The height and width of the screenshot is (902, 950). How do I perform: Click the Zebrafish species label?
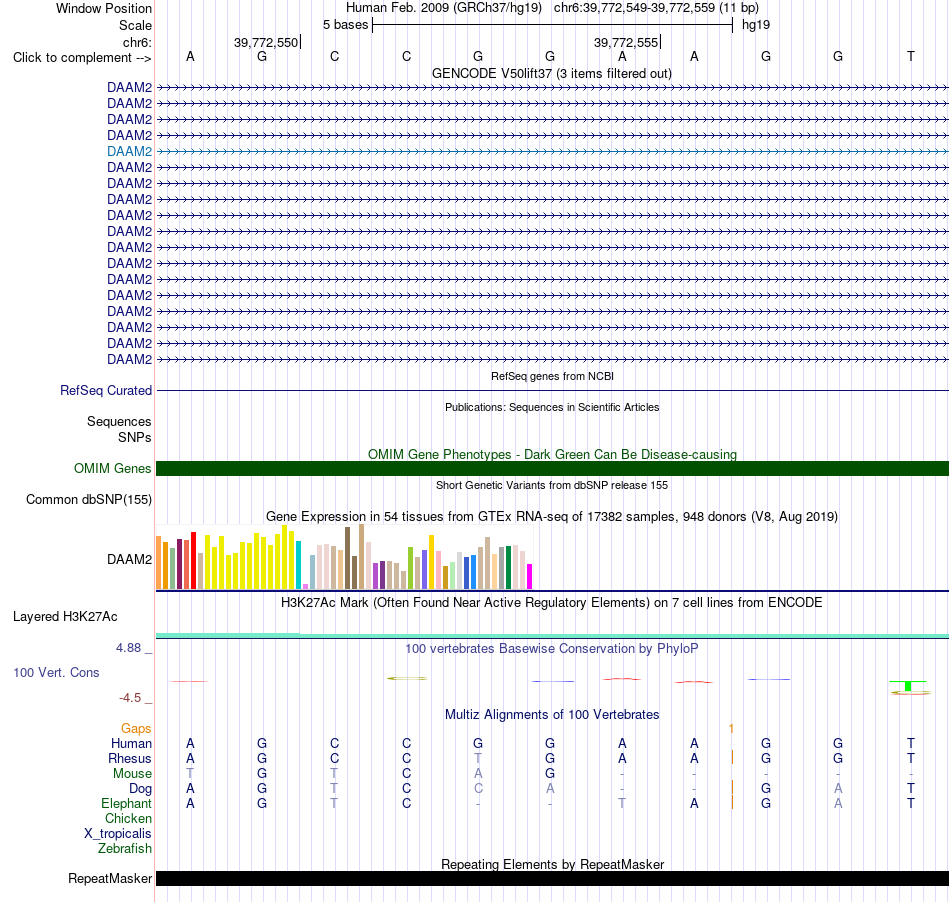[x=125, y=849]
